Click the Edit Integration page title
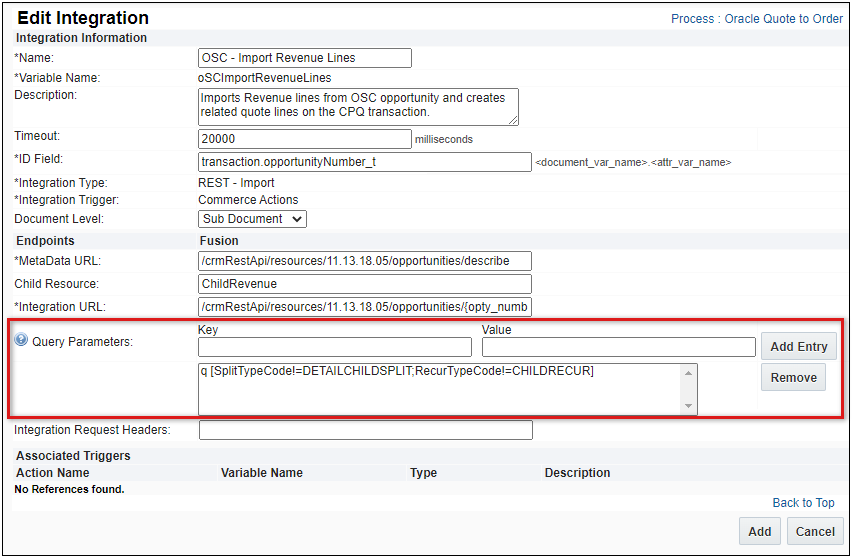852x558 pixels. pos(83,18)
